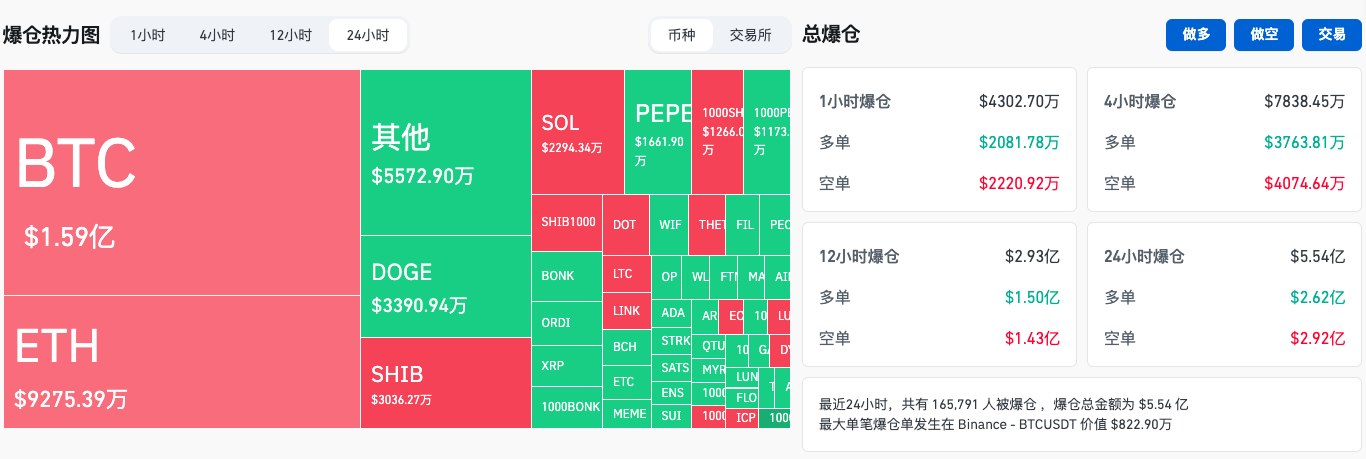
Task: Select the ETH liquidation tile
Action: pyautogui.click(x=182, y=362)
